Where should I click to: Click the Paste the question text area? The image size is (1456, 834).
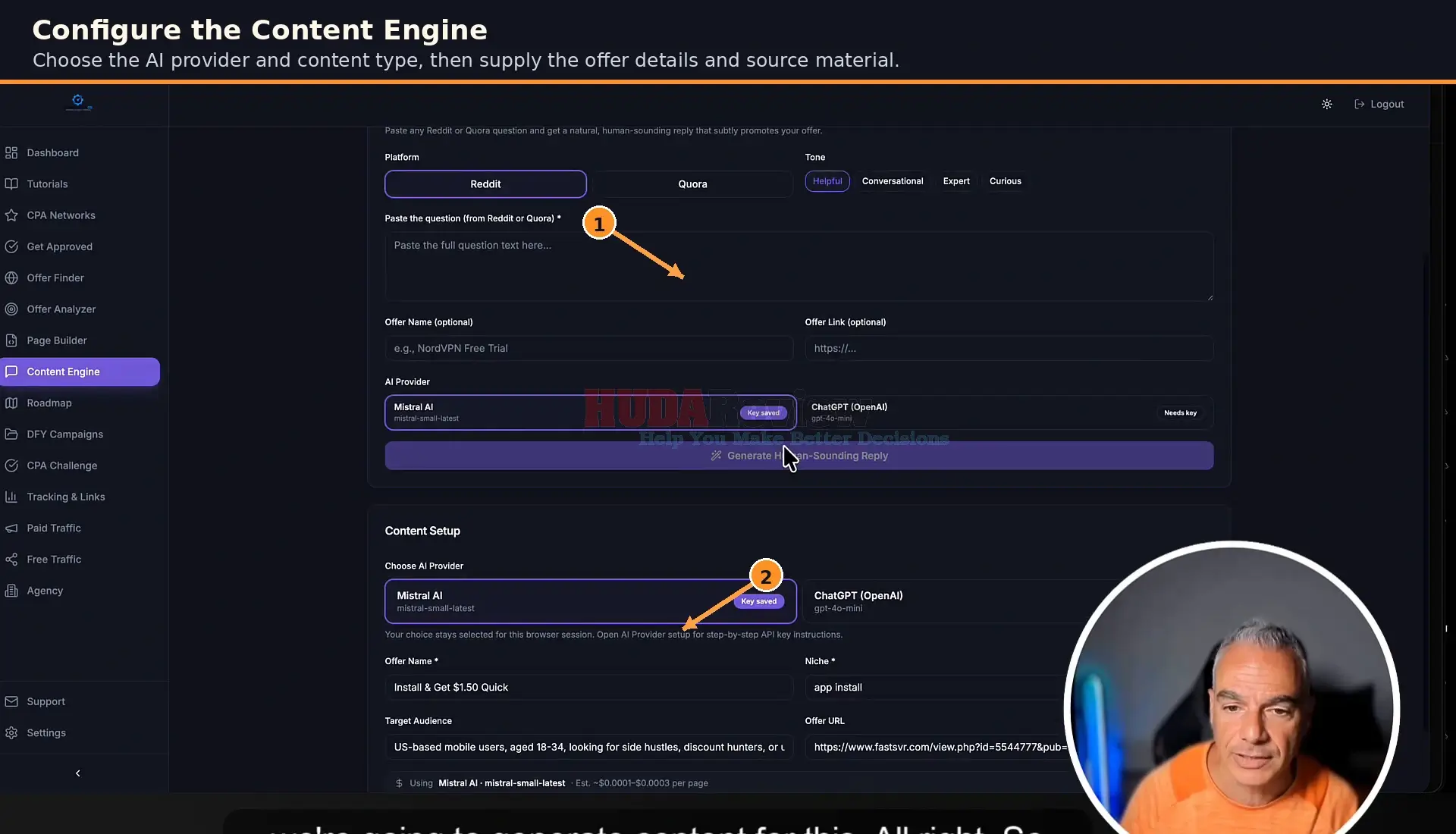point(799,266)
